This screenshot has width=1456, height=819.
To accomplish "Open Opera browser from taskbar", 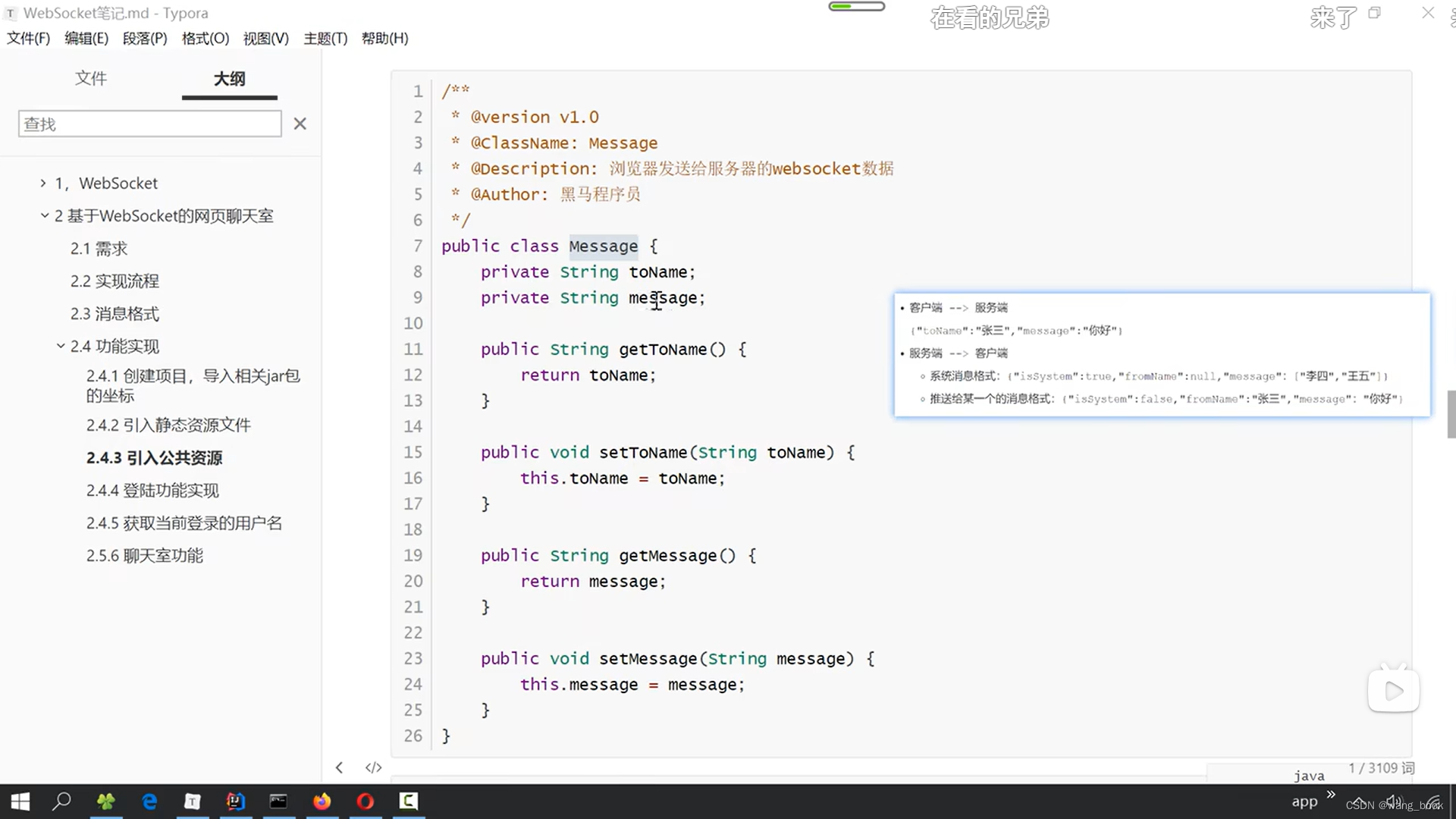I will (366, 801).
